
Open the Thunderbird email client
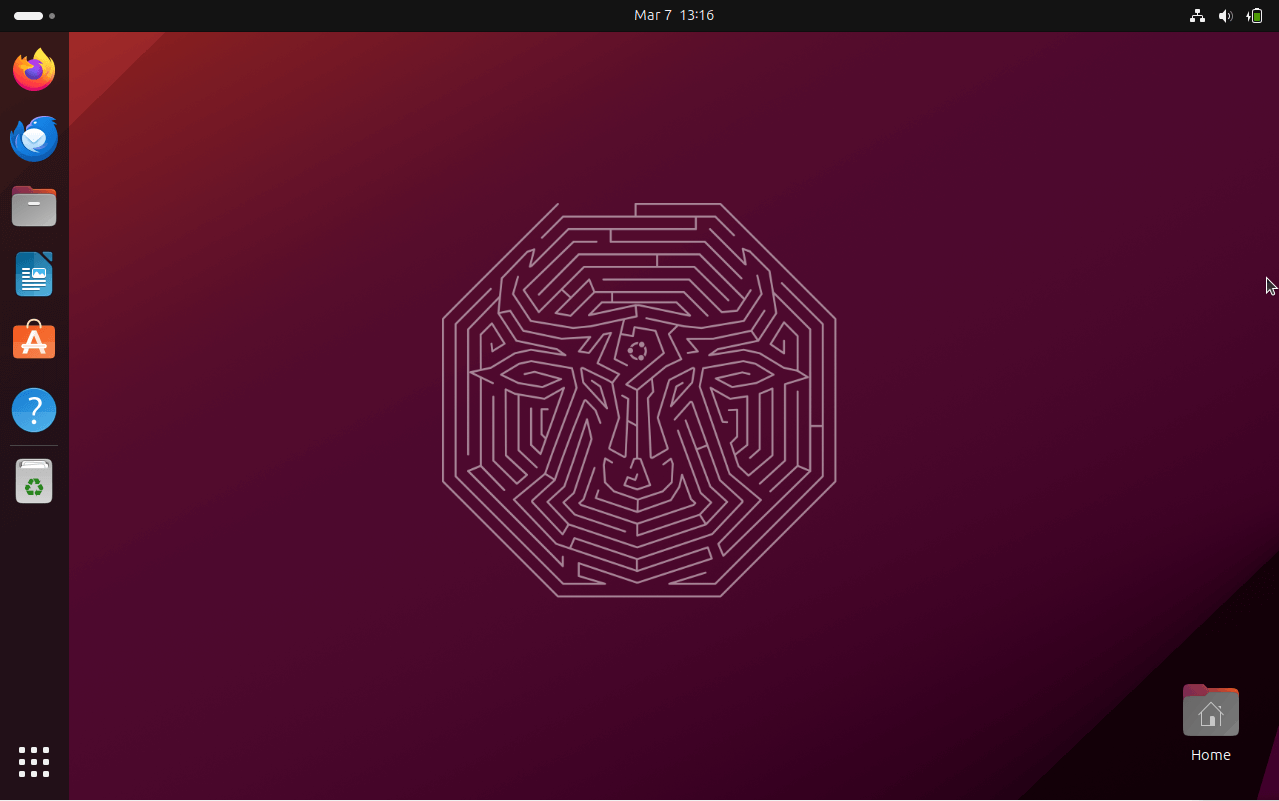[x=33, y=138]
